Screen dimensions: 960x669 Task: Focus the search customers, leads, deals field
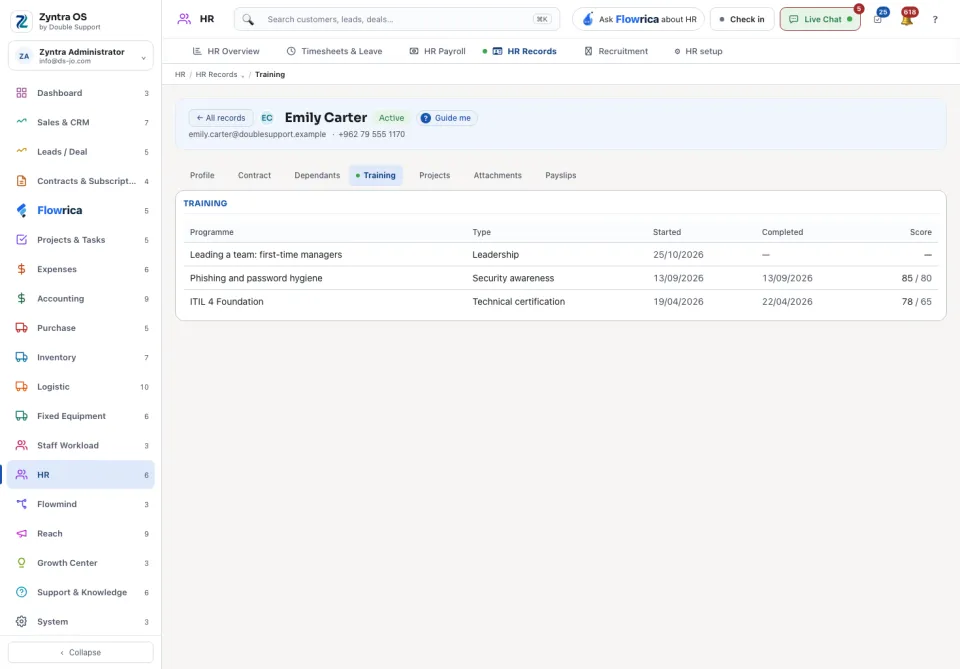click(x=397, y=20)
